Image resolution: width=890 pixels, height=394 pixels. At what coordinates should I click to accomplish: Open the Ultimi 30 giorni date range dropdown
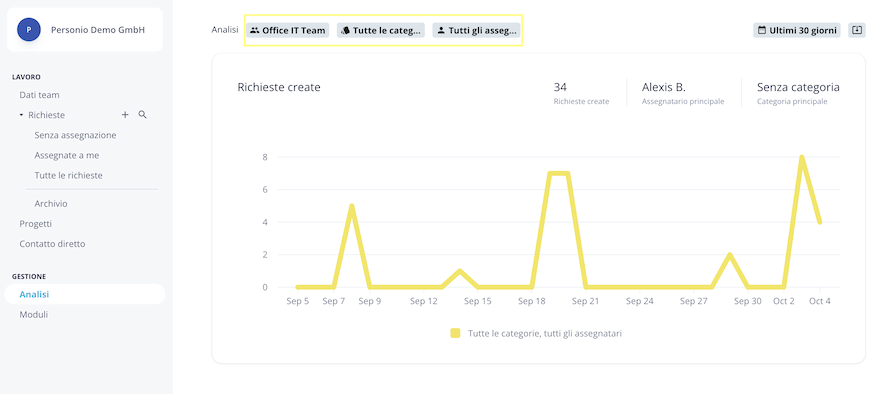click(x=797, y=30)
